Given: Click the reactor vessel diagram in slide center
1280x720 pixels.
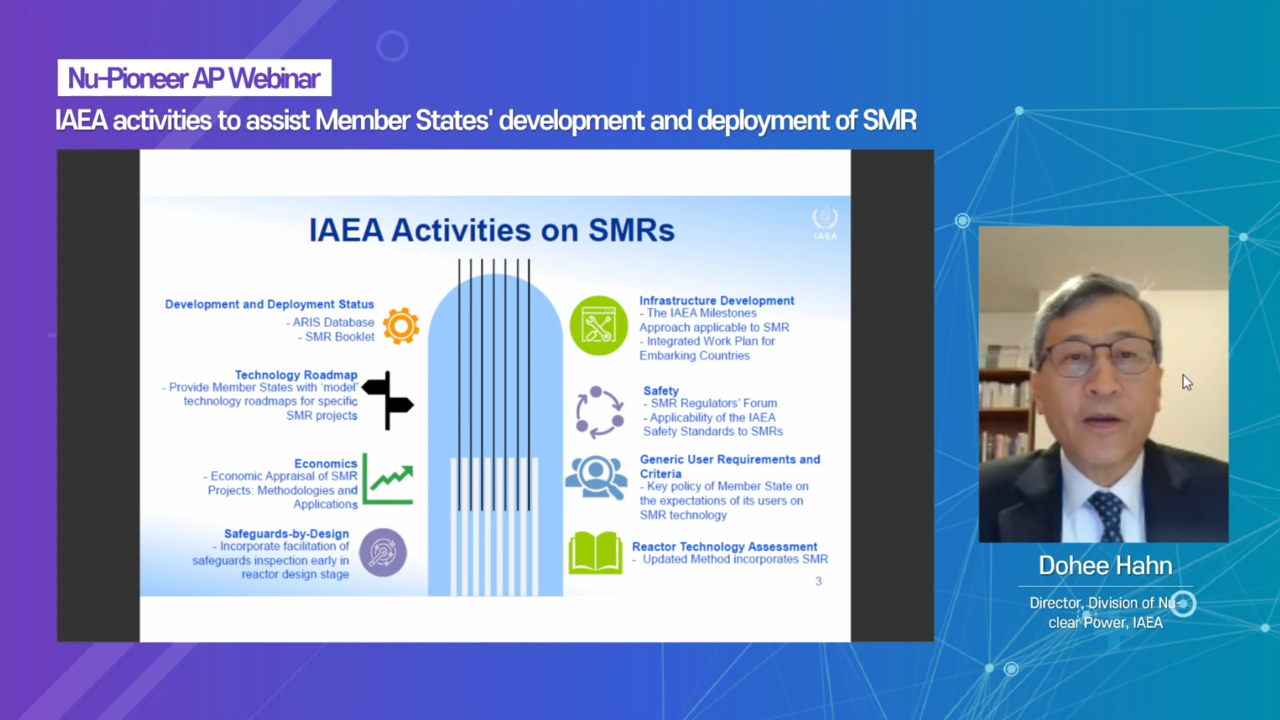Looking at the screenshot, I should [495, 429].
